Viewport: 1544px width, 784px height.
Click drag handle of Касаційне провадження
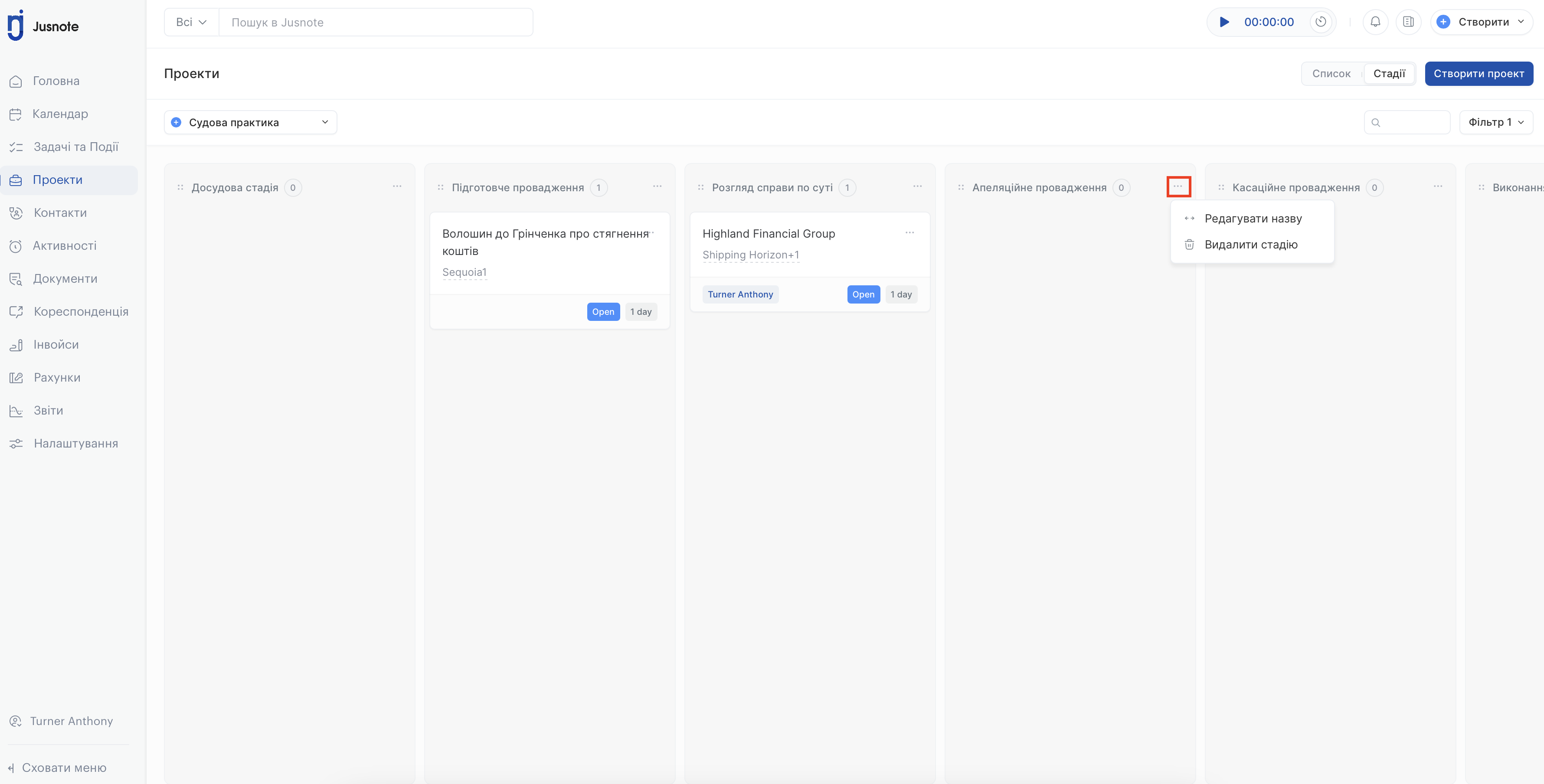1221,188
